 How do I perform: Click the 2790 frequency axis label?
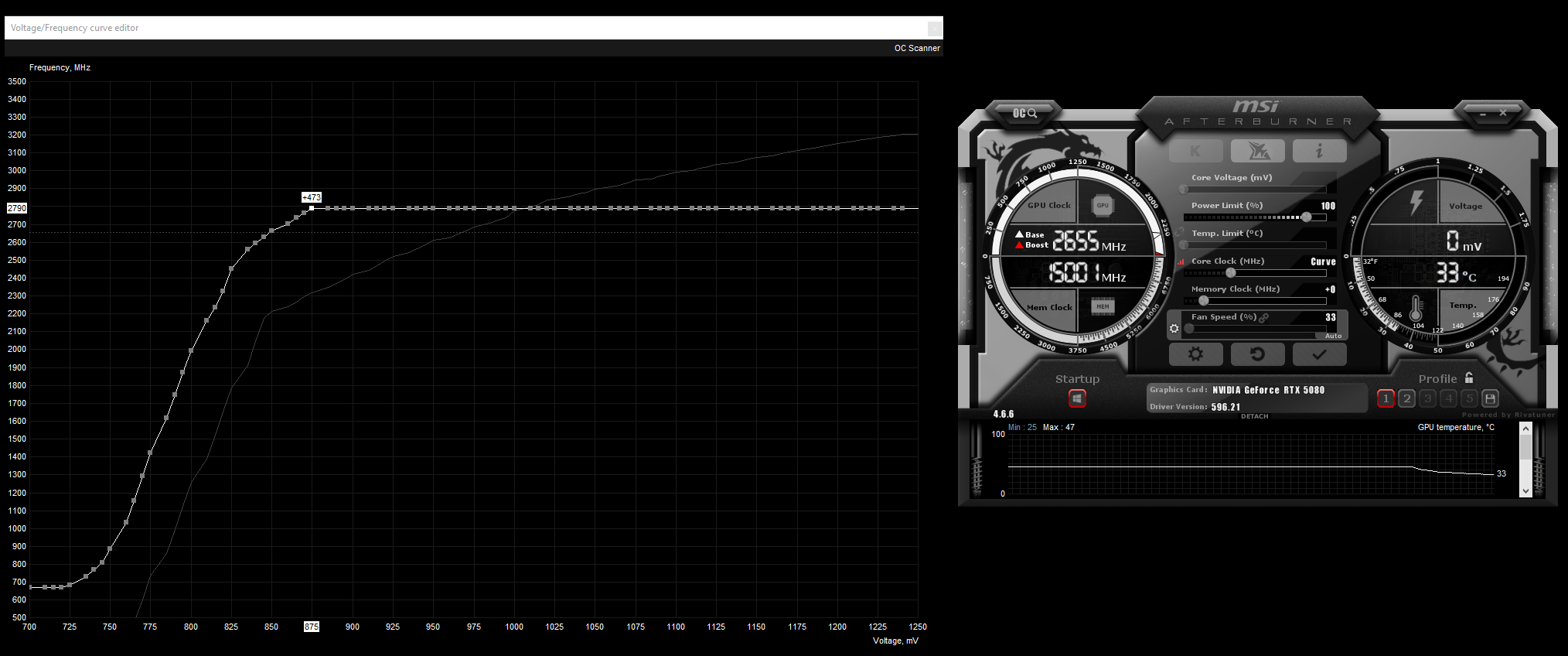(17, 208)
